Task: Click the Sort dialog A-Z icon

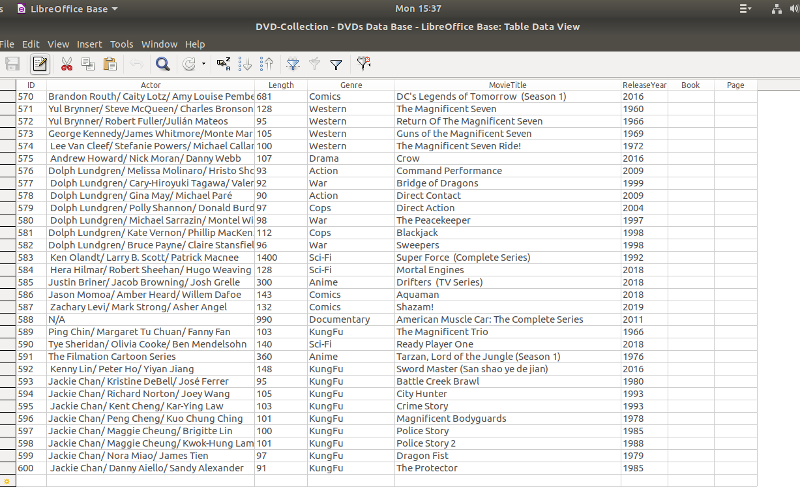Action: (223, 64)
